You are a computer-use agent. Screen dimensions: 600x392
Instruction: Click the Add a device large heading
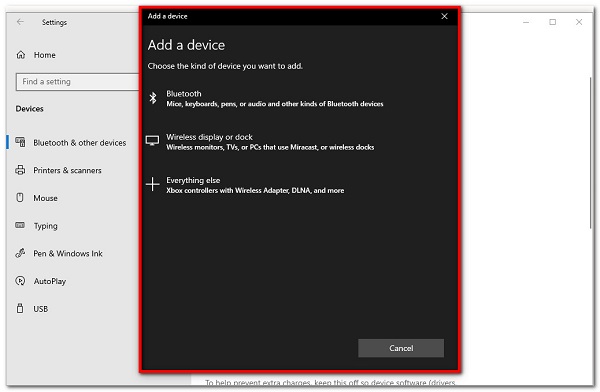186,45
